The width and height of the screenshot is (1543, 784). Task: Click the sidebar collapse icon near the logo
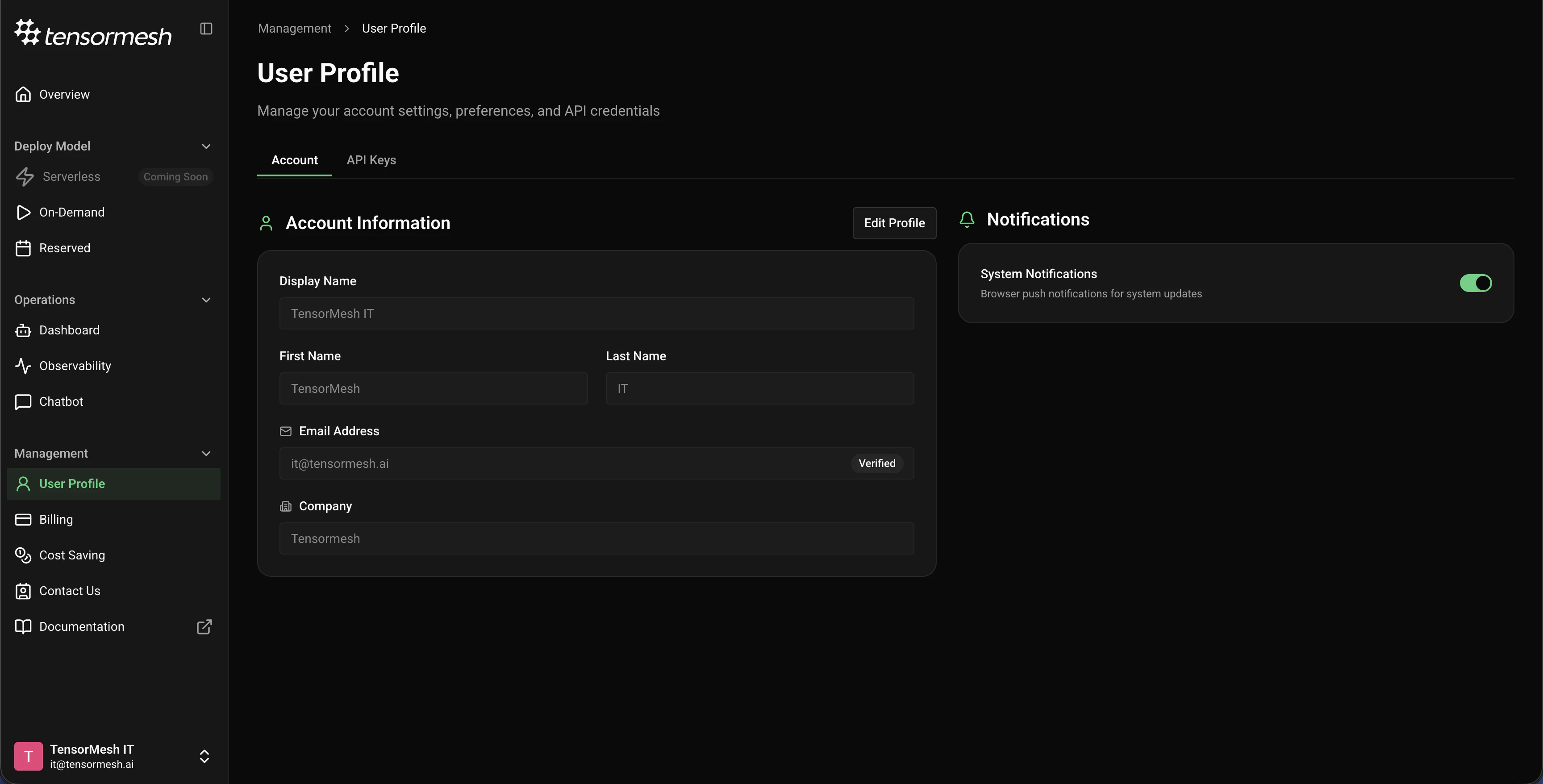[206, 28]
